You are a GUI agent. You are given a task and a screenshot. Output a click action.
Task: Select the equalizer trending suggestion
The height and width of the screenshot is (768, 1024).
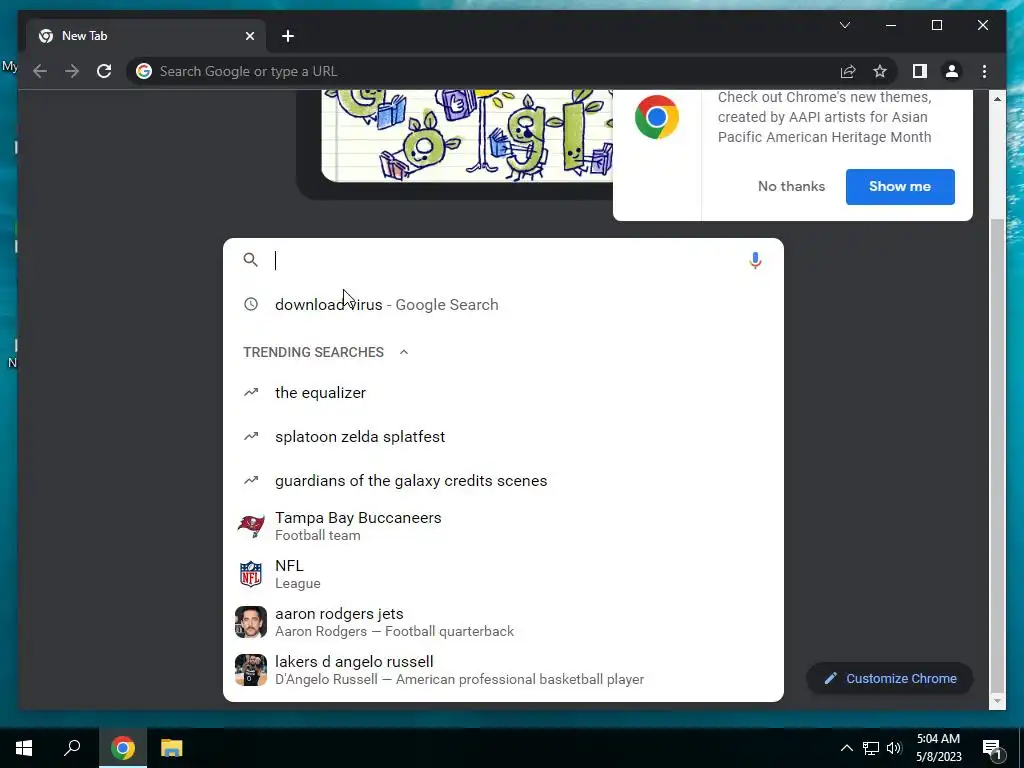tap(503, 392)
